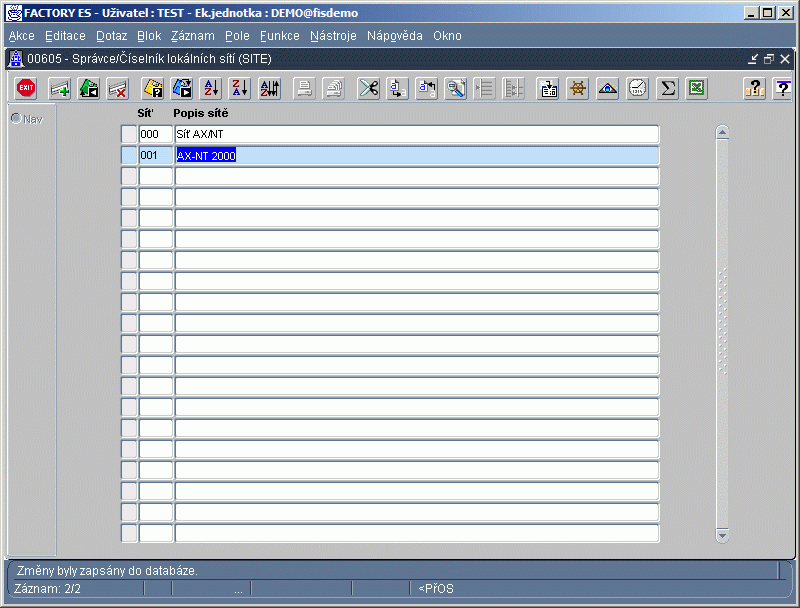Select the row marker next to 000
Viewport: 800px width, 608px height.
129,134
